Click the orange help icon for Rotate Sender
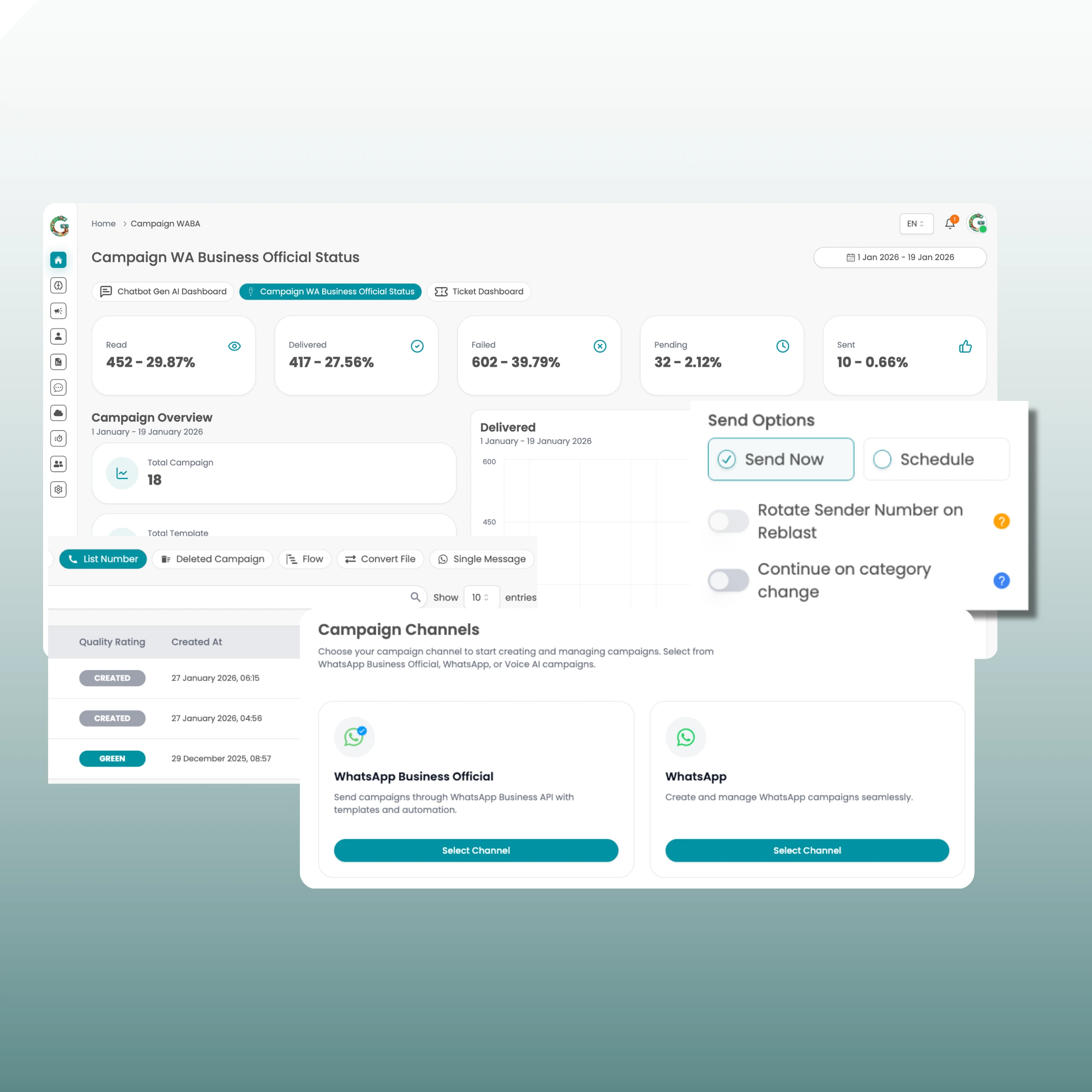The width and height of the screenshot is (1092, 1092). (1001, 521)
